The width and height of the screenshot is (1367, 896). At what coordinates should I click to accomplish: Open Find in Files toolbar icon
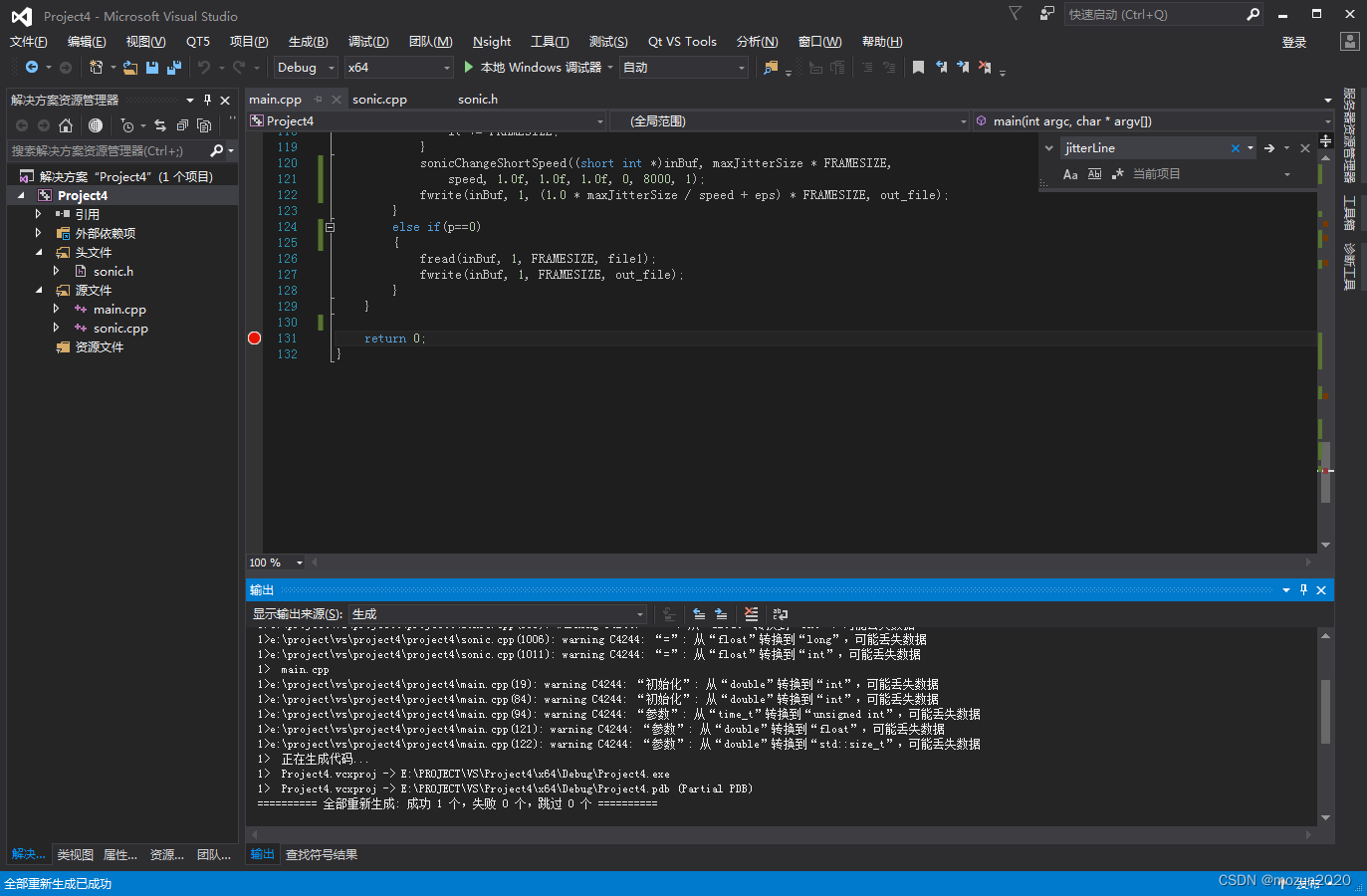pos(771,67)
